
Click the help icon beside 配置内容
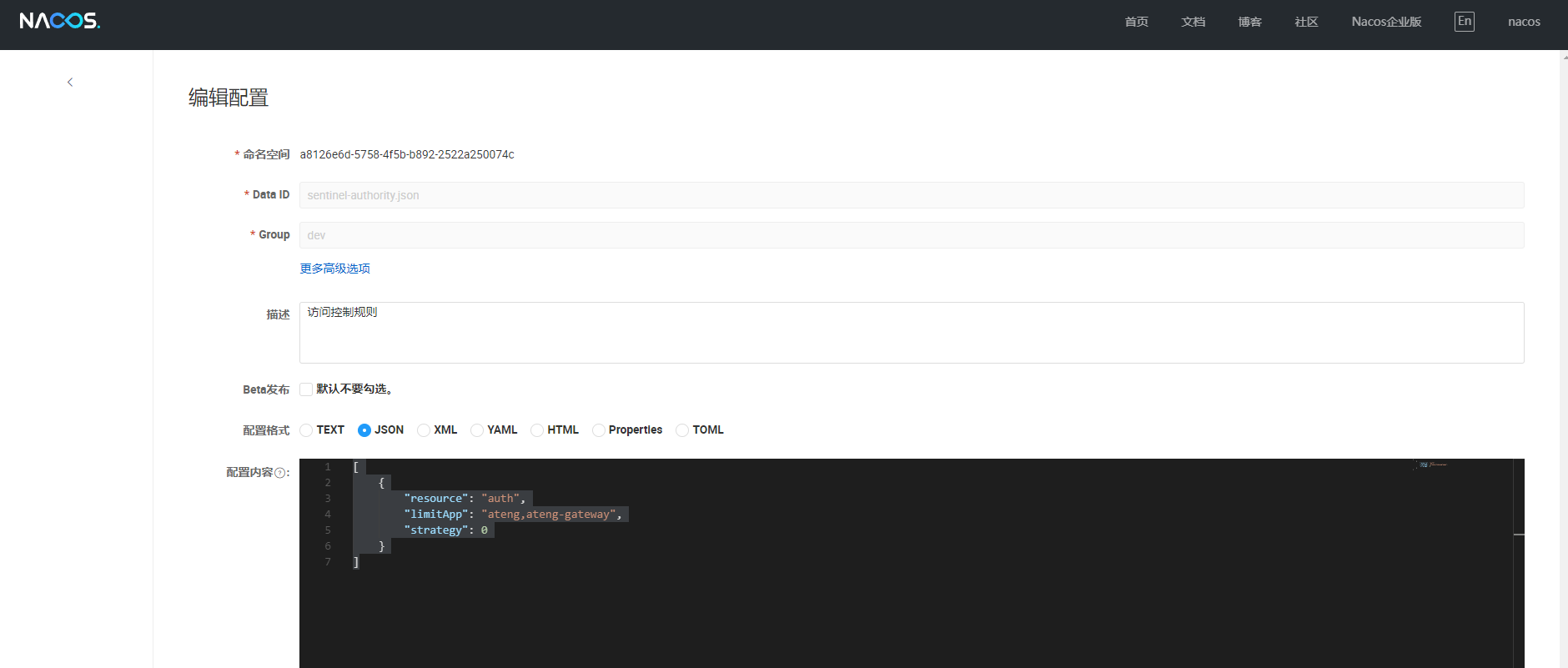280,473
